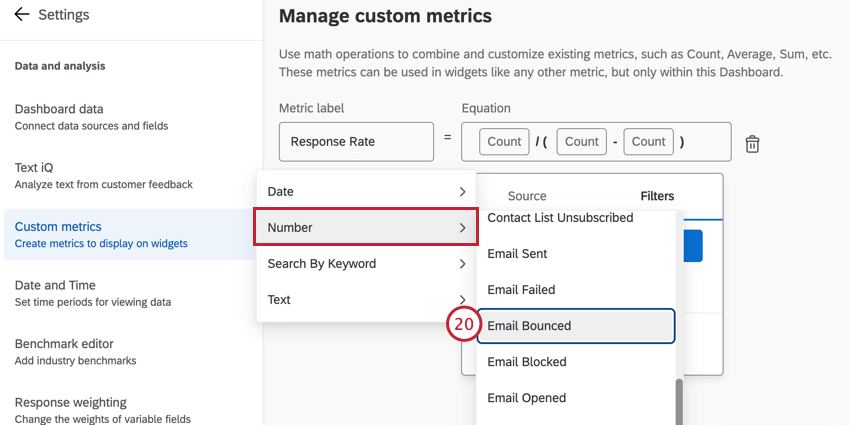Select Email Bounced from the list
The image size is (850, 425).
click(x=575, y=326)
